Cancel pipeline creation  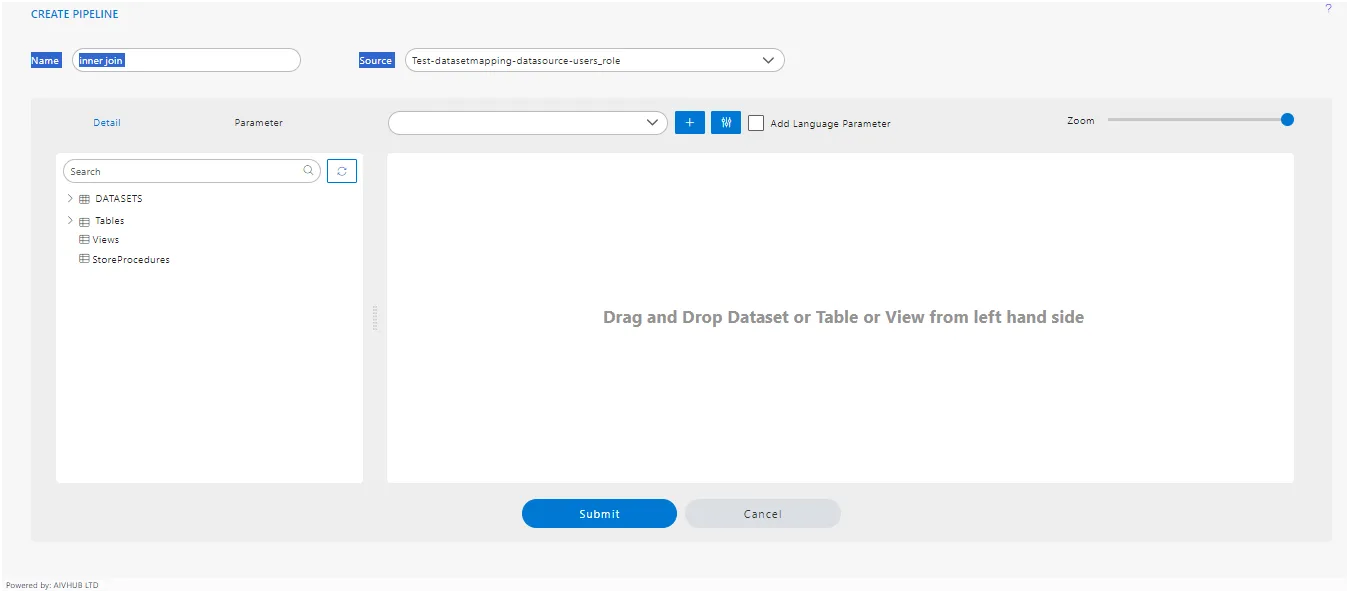(762, 513)
